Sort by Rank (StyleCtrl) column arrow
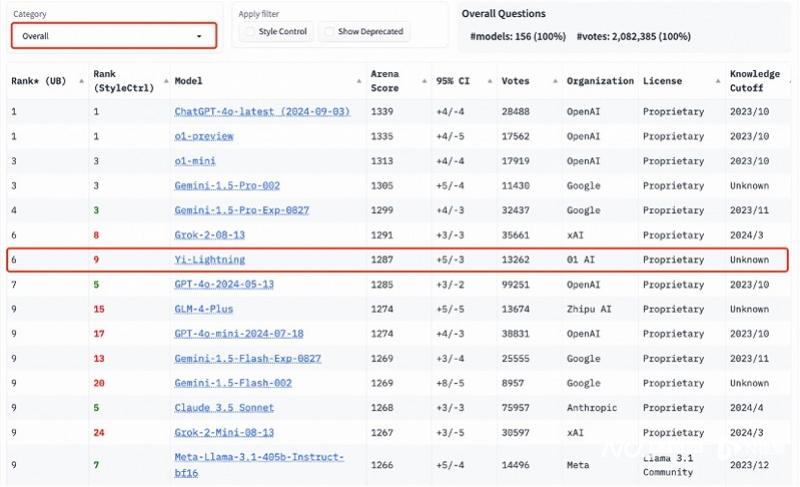 point(166,81)
